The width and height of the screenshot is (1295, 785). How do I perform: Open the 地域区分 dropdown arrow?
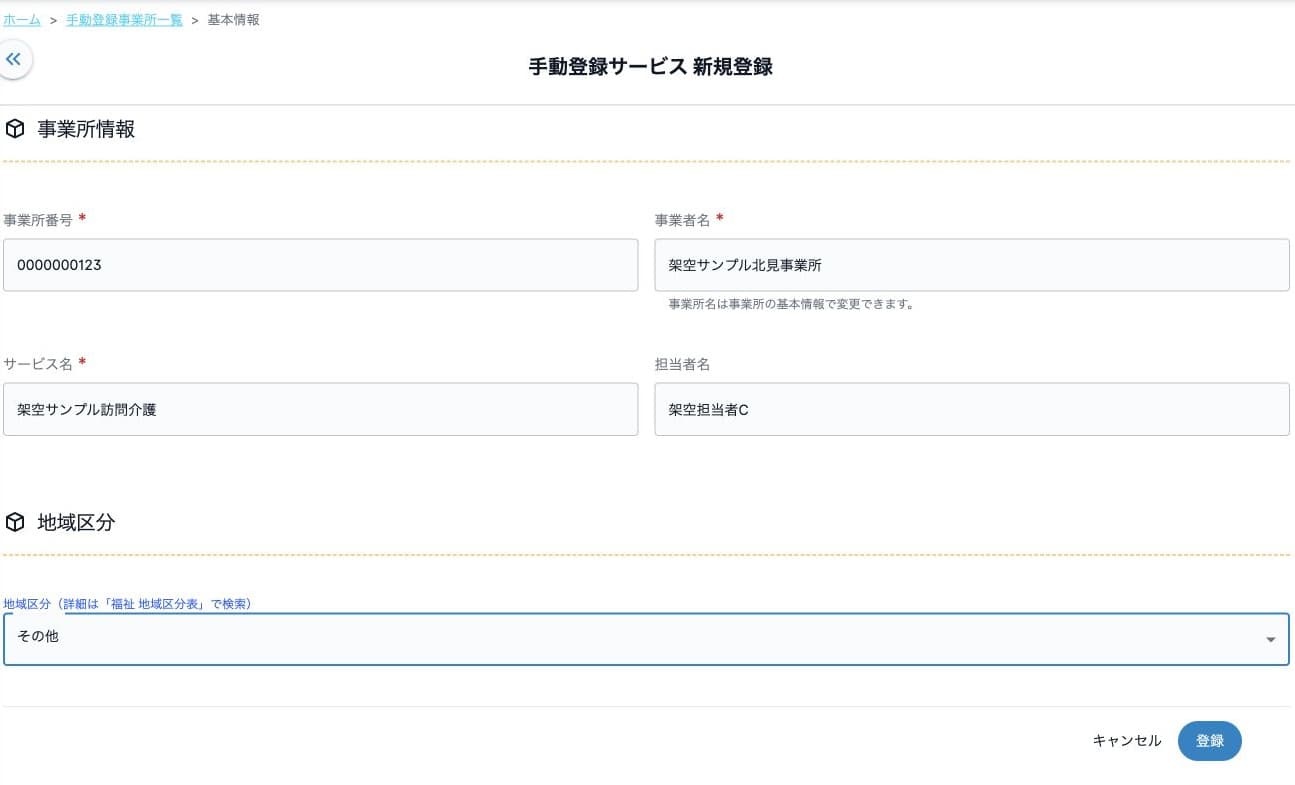(x=1270, y=639)
